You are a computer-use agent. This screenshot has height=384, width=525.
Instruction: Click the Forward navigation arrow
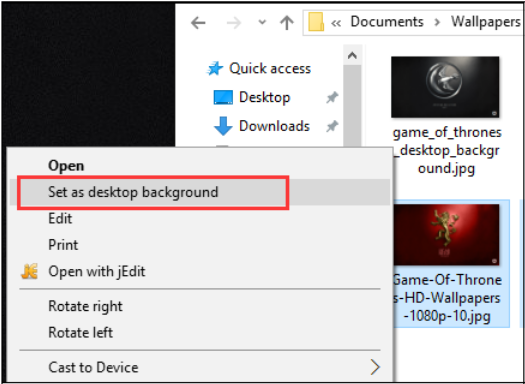click(234, 23)
